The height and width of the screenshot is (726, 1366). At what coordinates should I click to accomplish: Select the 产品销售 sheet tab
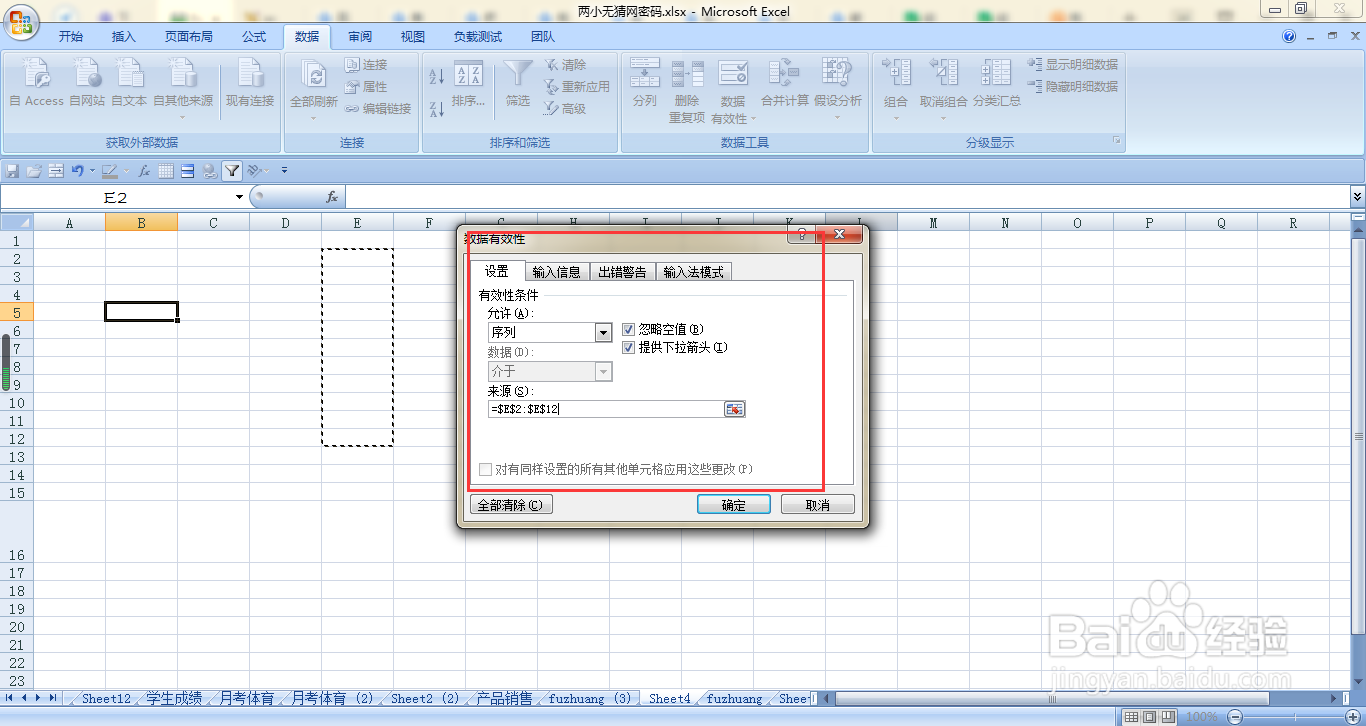pyautogui.click(x=504, y=699)
